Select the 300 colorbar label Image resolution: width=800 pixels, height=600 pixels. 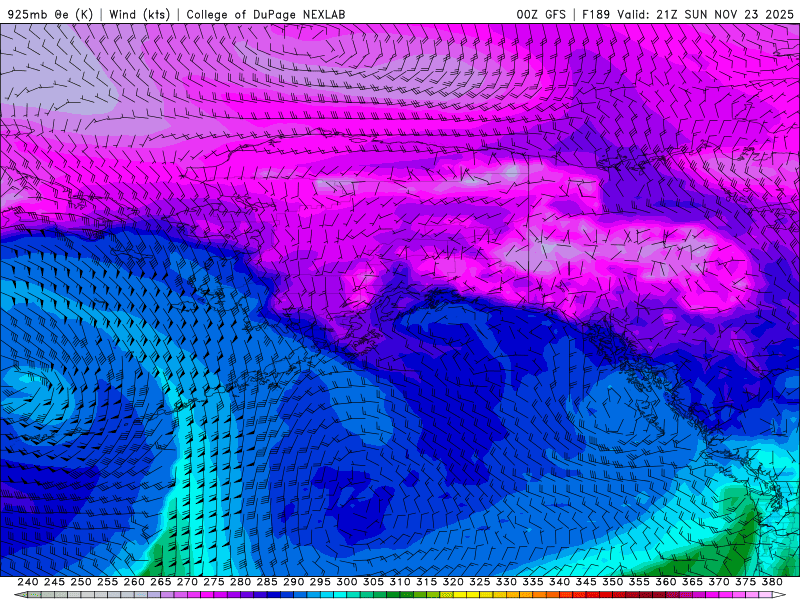point(346,582)
